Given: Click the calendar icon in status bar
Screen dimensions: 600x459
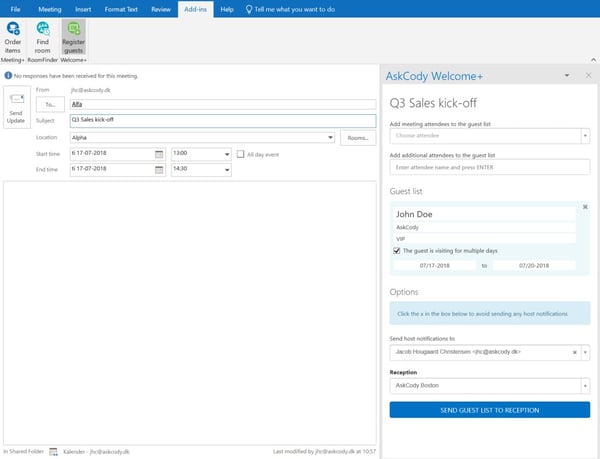Looking at the screenshot, I should [54, 452].
